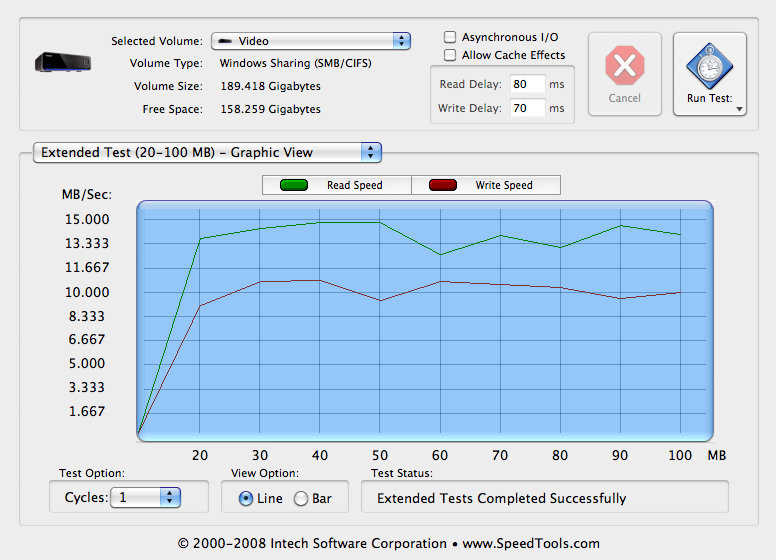776x560 pixels.
Task: Click the red Cancel X icon
Action: [624, 67]
